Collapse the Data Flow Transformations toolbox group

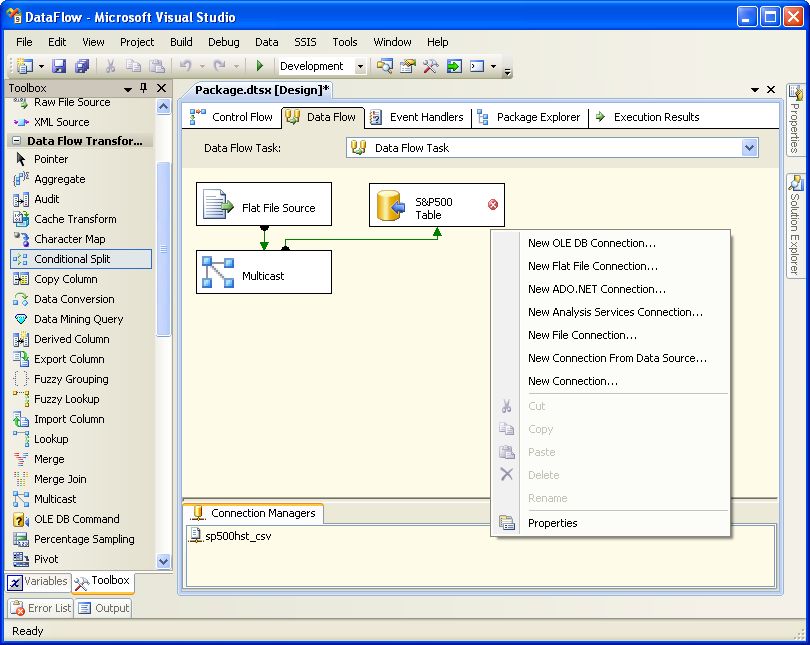(x=17, y=141)
